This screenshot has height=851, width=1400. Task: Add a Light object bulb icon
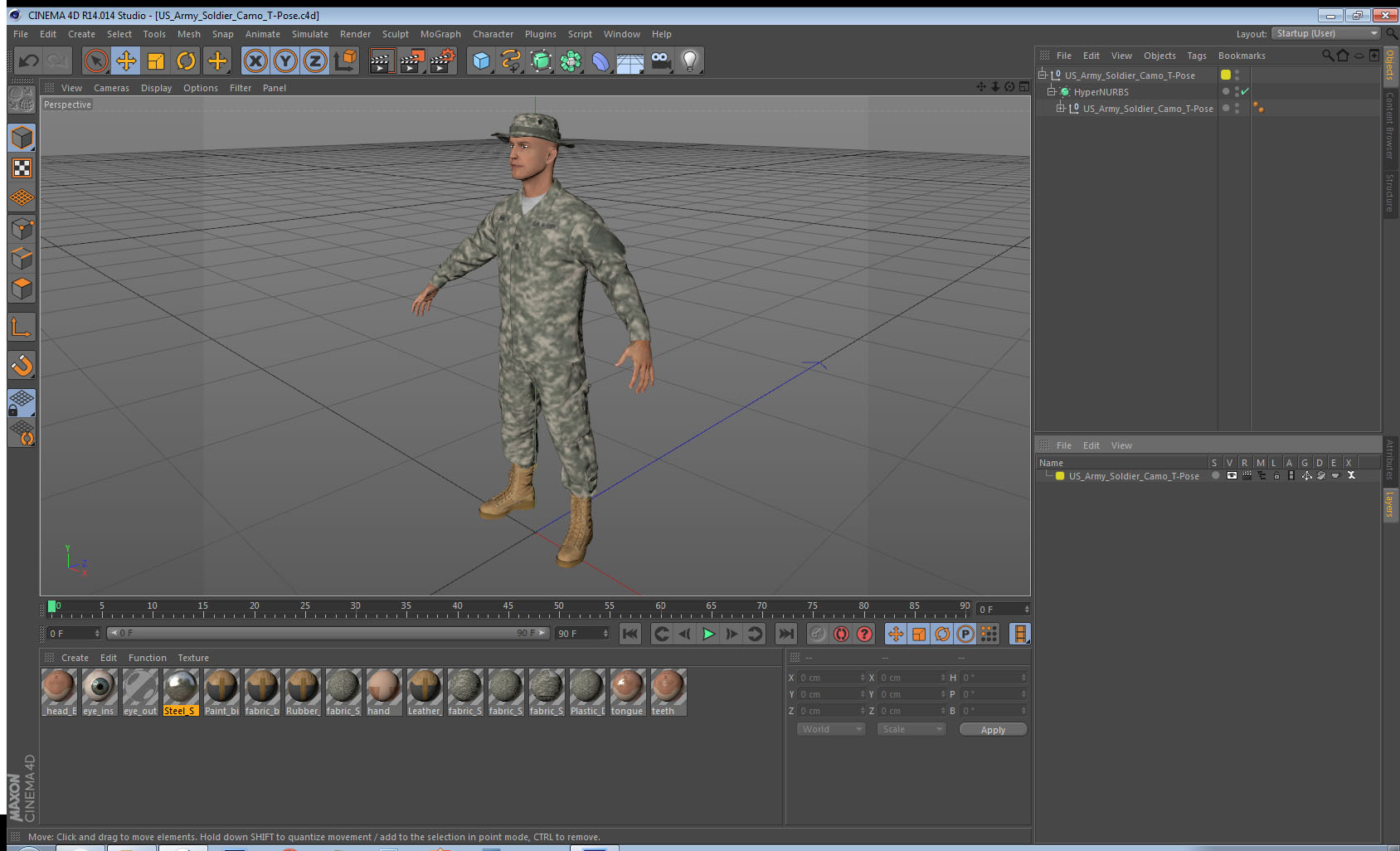pyautogui.click(x=690, y=61)
